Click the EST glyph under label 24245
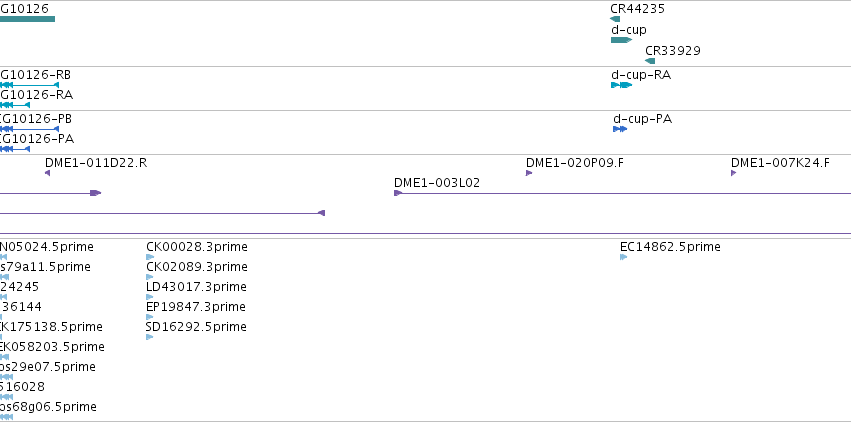 tap(3, 297)
